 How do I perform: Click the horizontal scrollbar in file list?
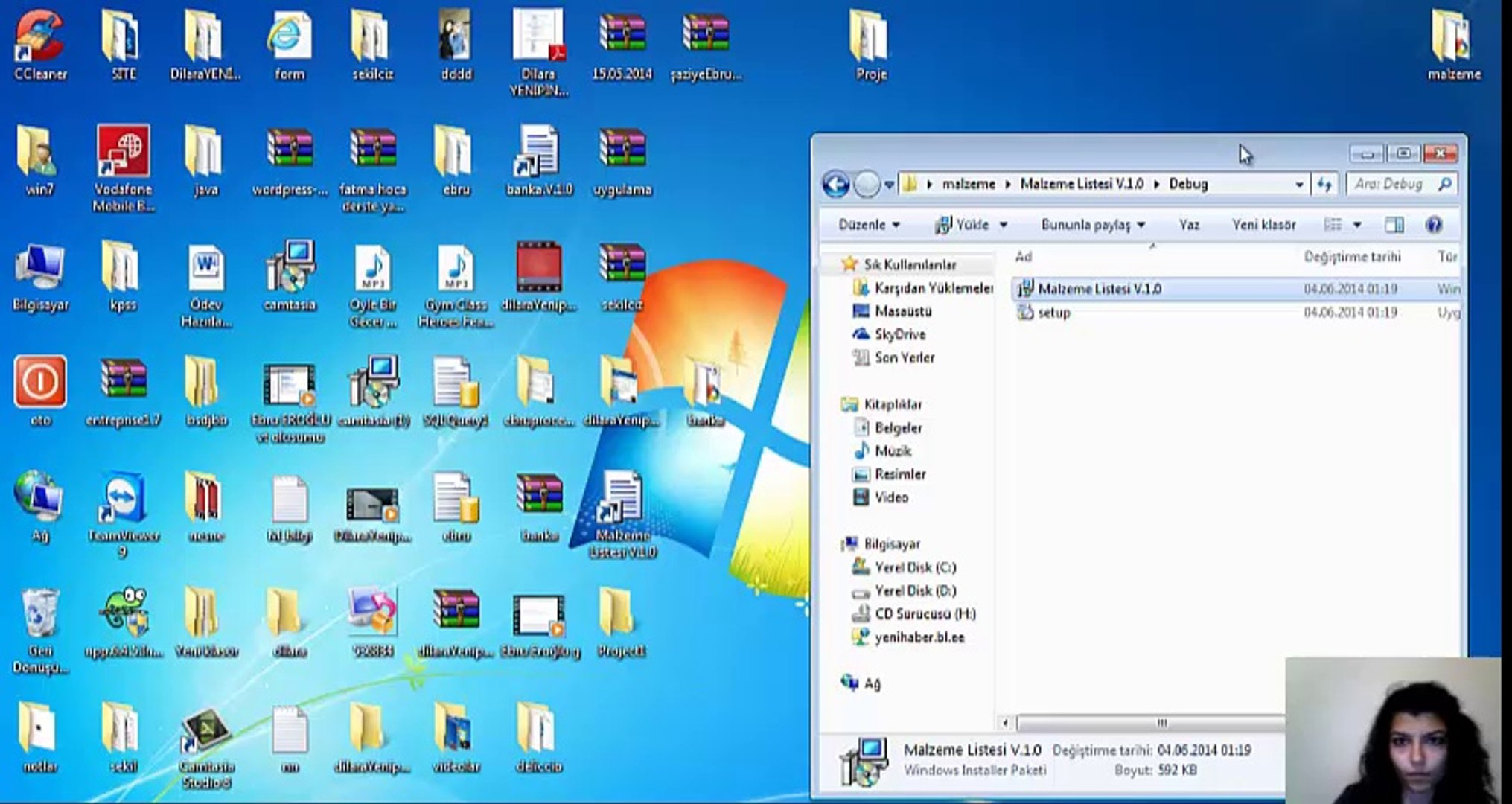click(x=1151, y=723)
